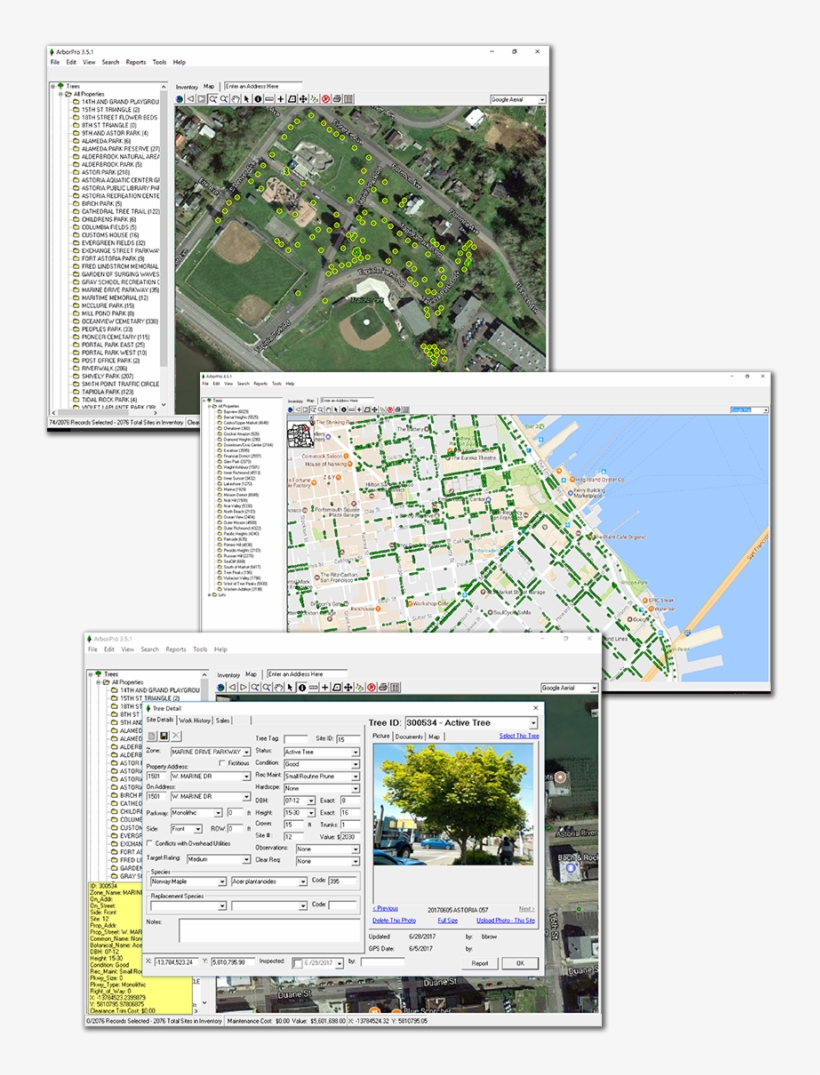Toggle the Inspected date checkbox
The height and width of the screenshot is (1075, 820).
pyautogui.click(x=298, y=963)
